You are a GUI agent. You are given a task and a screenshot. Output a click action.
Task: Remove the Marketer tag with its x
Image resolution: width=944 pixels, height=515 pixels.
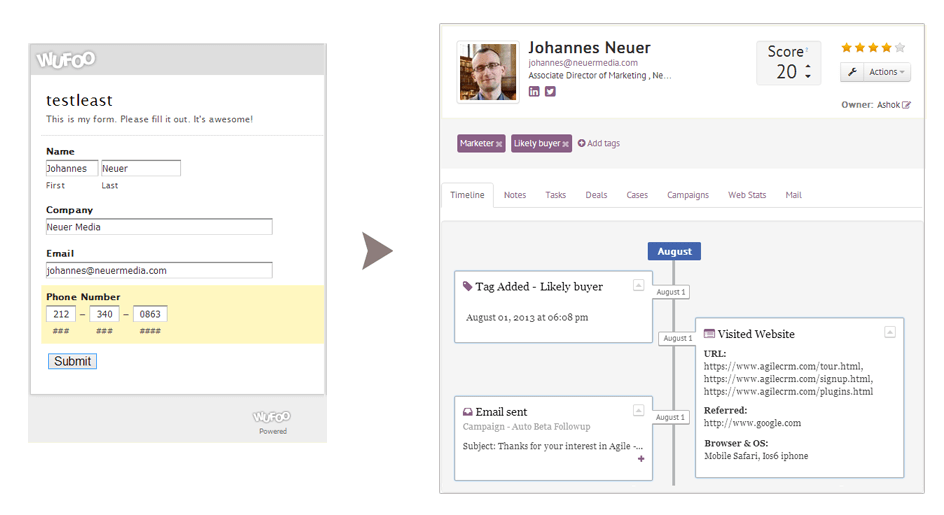(499, 144)
